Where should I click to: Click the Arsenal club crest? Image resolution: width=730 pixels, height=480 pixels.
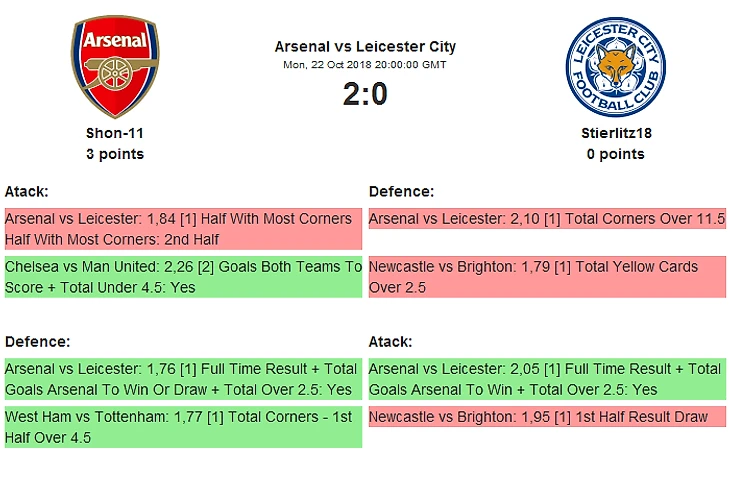tap(115, 67)
